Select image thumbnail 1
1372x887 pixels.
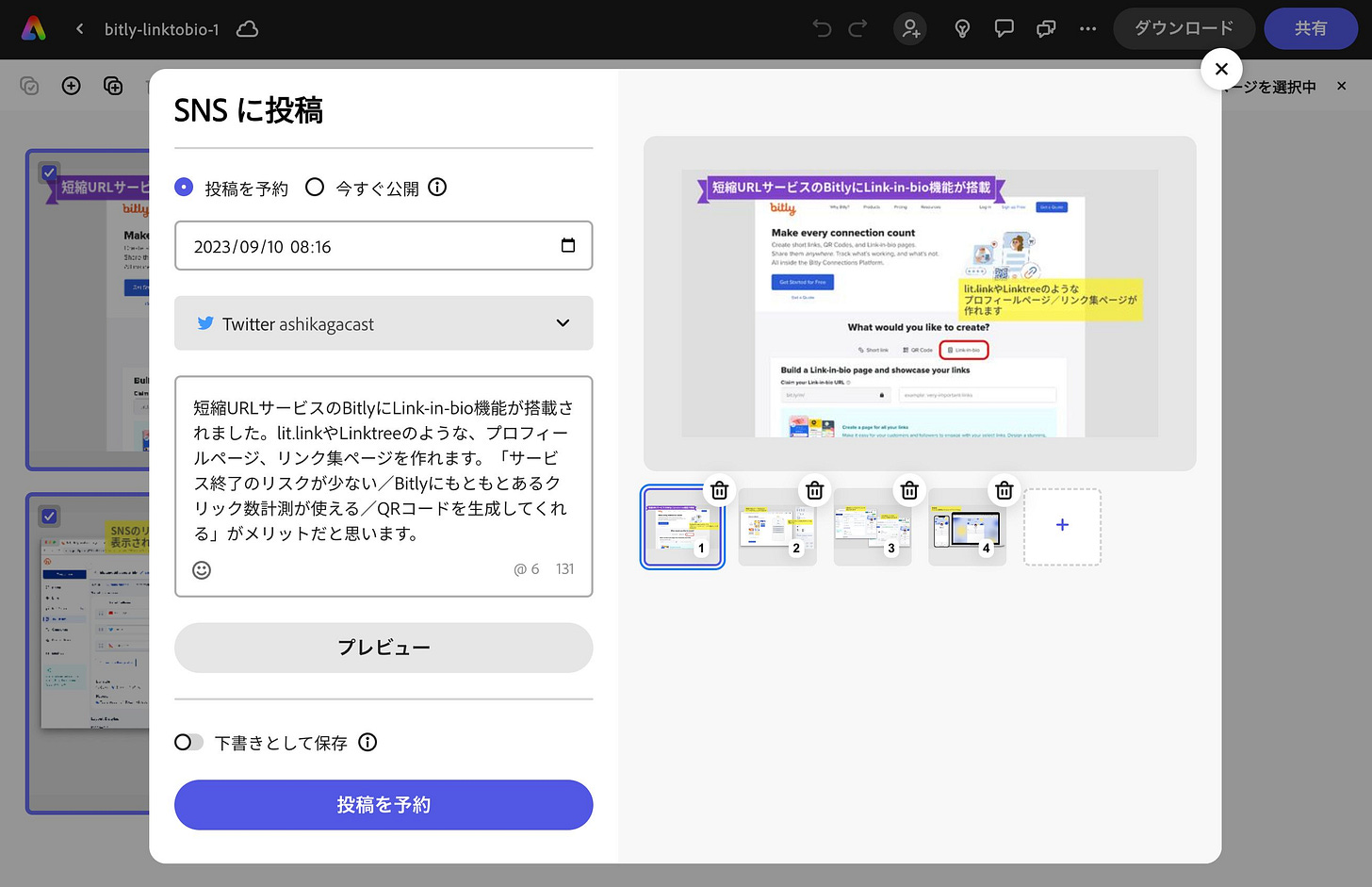tap(680, 525)
